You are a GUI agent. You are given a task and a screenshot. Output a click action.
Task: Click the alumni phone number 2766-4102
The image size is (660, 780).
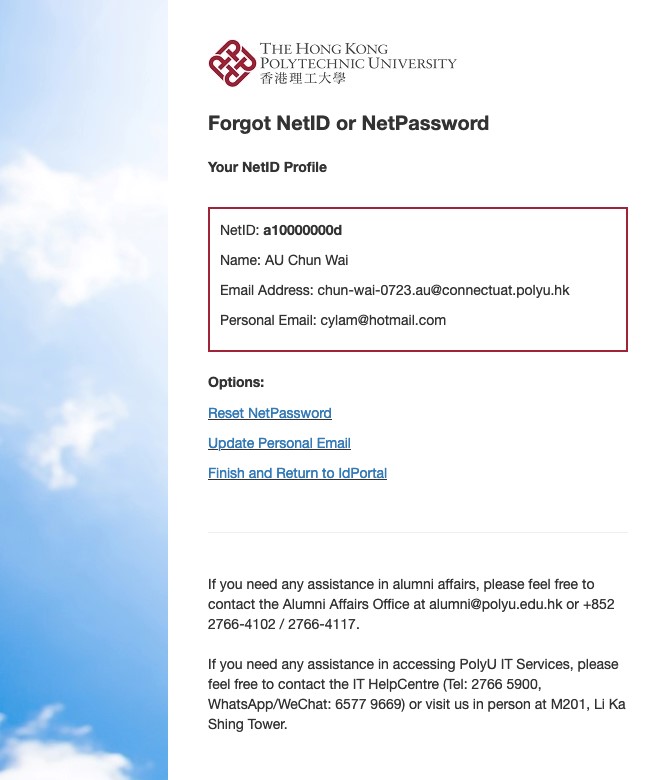click(x=238, y=624)
